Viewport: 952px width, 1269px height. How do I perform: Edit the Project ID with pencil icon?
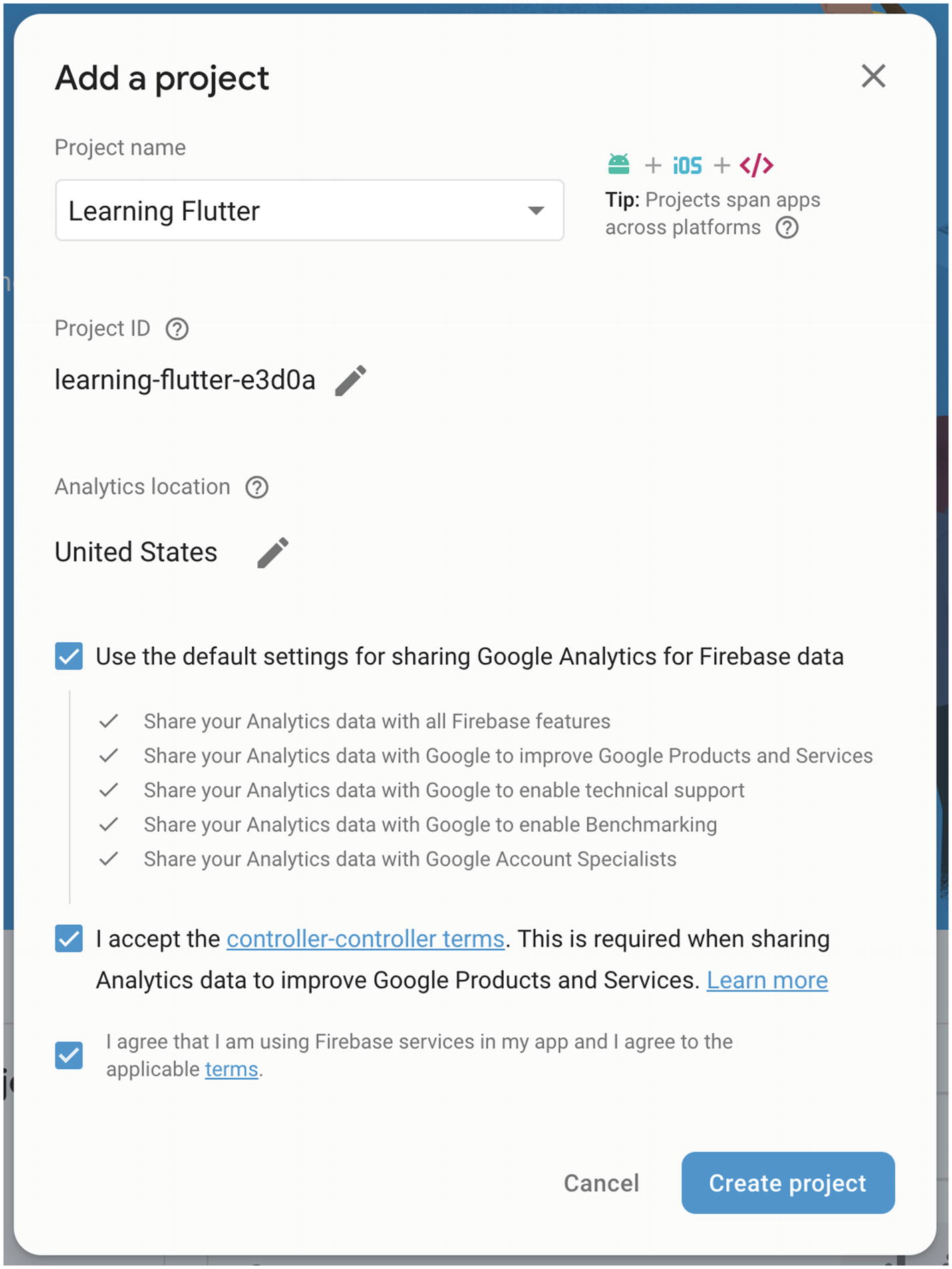[351, 380]
